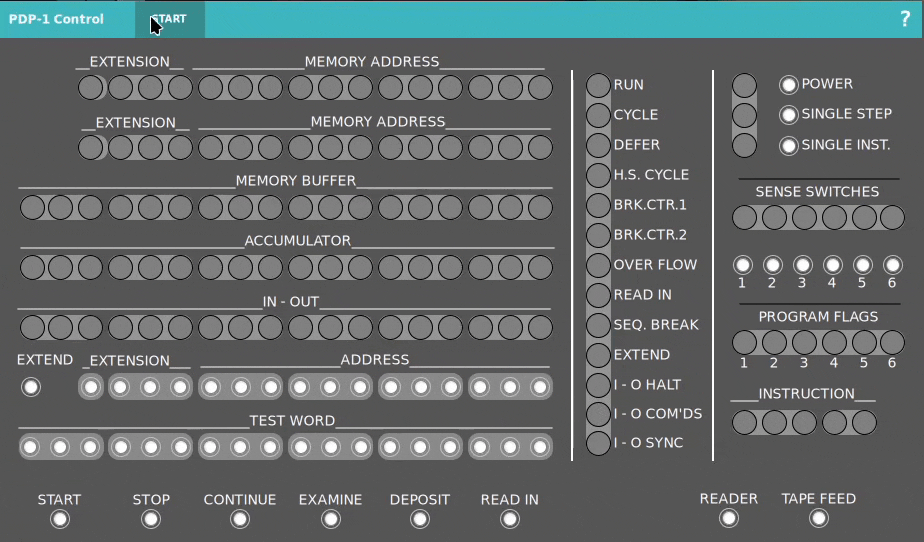Click the last INSTRUCTION indicator lamp
The image size is (924, 542).
(864, 422)
